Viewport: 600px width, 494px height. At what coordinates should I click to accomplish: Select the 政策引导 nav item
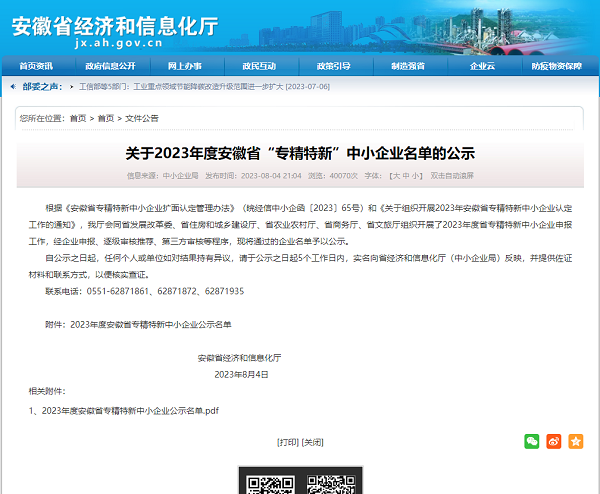(334, 66)
